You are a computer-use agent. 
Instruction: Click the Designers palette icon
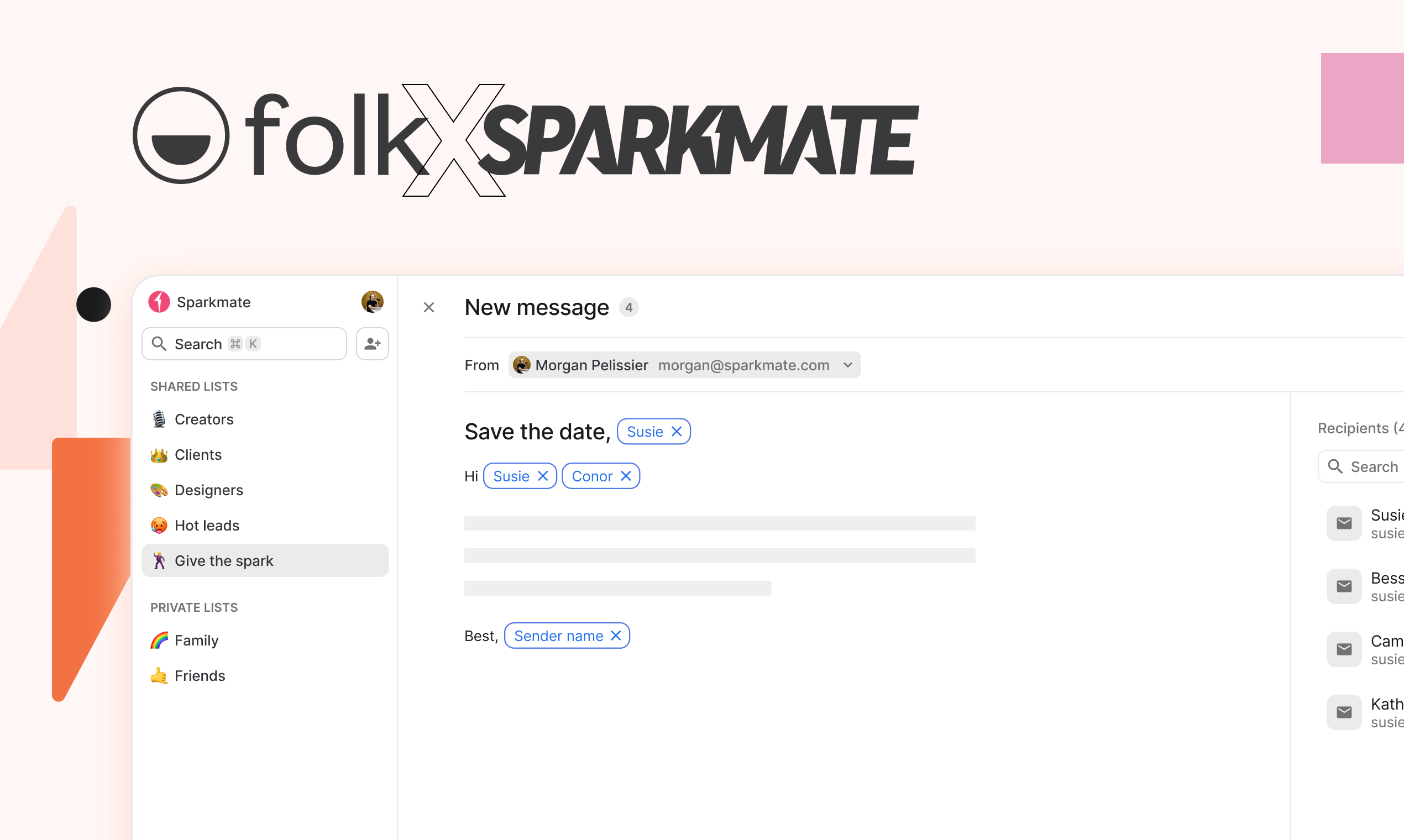point(159,490)
